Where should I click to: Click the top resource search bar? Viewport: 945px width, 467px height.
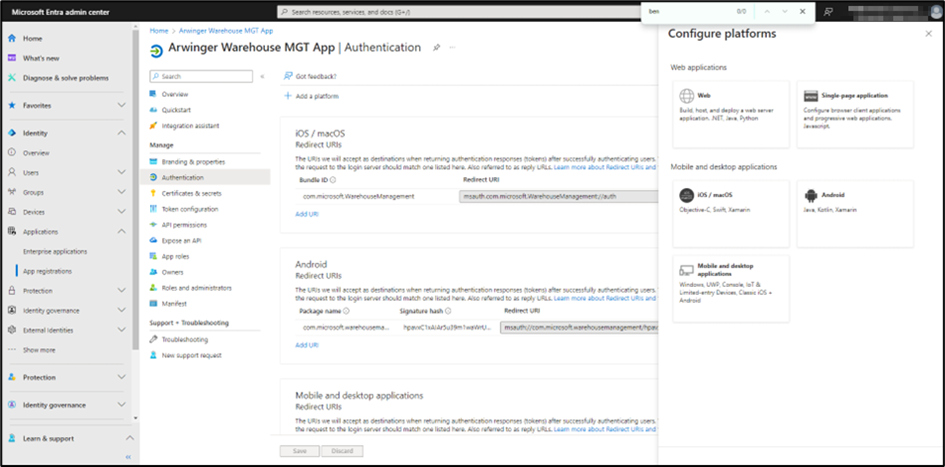[420, 12]
